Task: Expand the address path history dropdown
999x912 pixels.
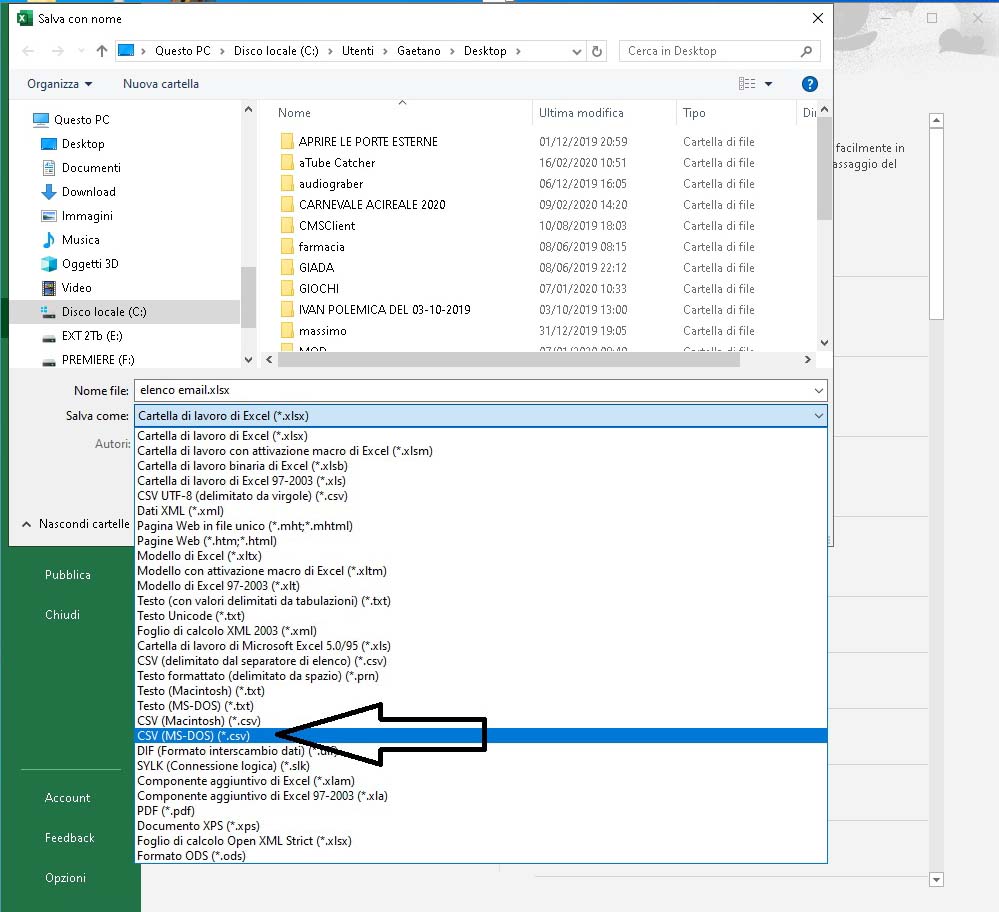Action: click(577, 51)
